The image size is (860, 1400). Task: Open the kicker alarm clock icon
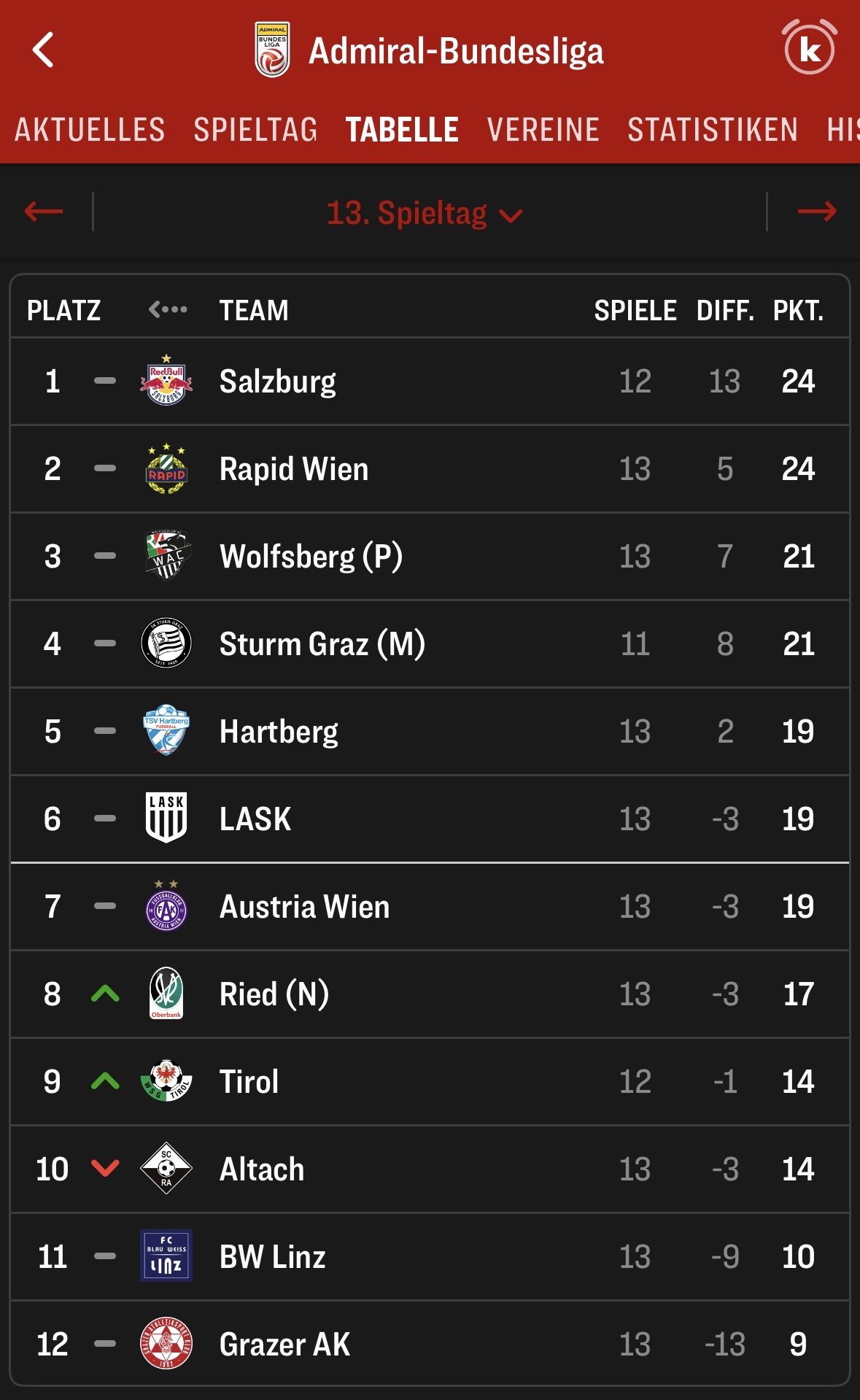[809, 48]
